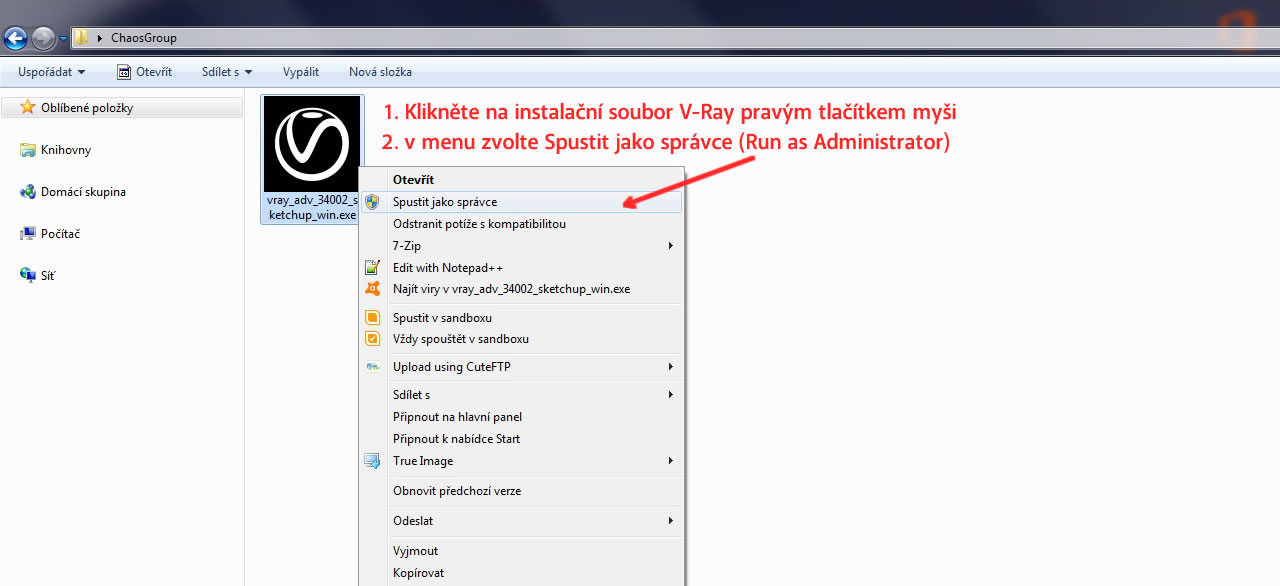Click the True Image icon in context menu
Viewport: 1280px width, 586px height.
[x=372, y=461]
